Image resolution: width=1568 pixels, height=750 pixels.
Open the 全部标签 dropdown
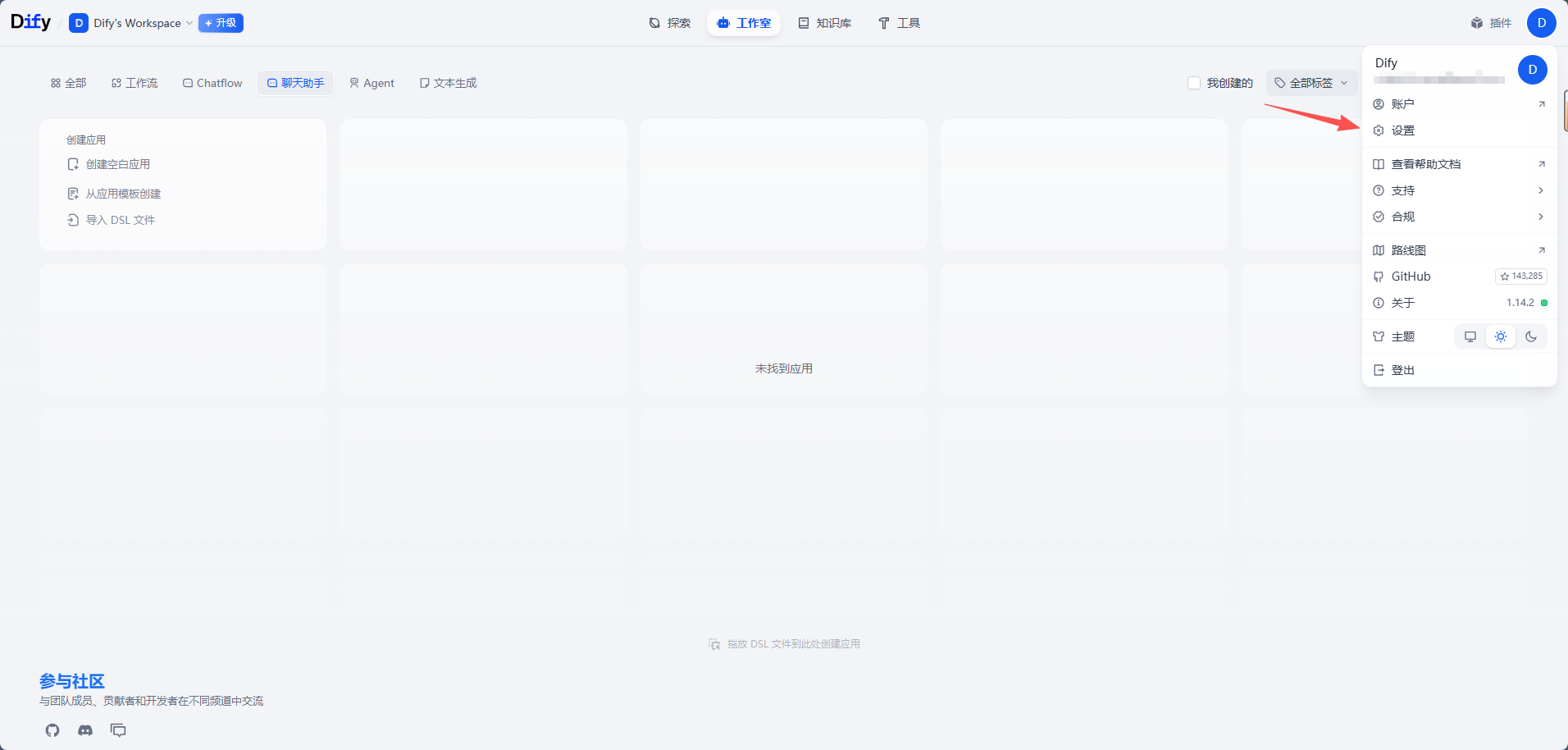pyautogui.click(x=1311, y=83)
